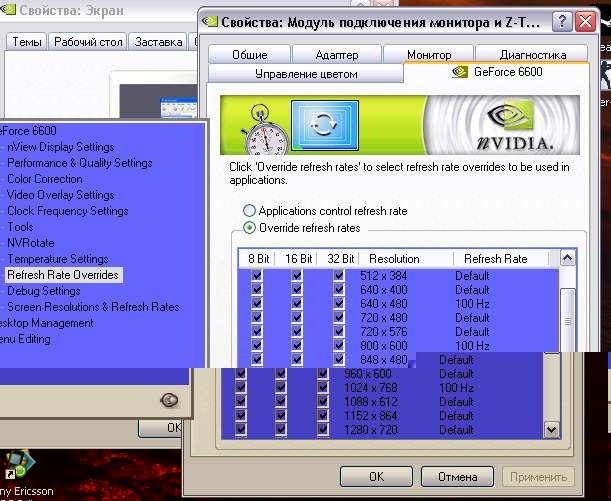This screenshot has height=501, width=611.
Task: Click the 16 Bit column header
Action: (297, 259)
